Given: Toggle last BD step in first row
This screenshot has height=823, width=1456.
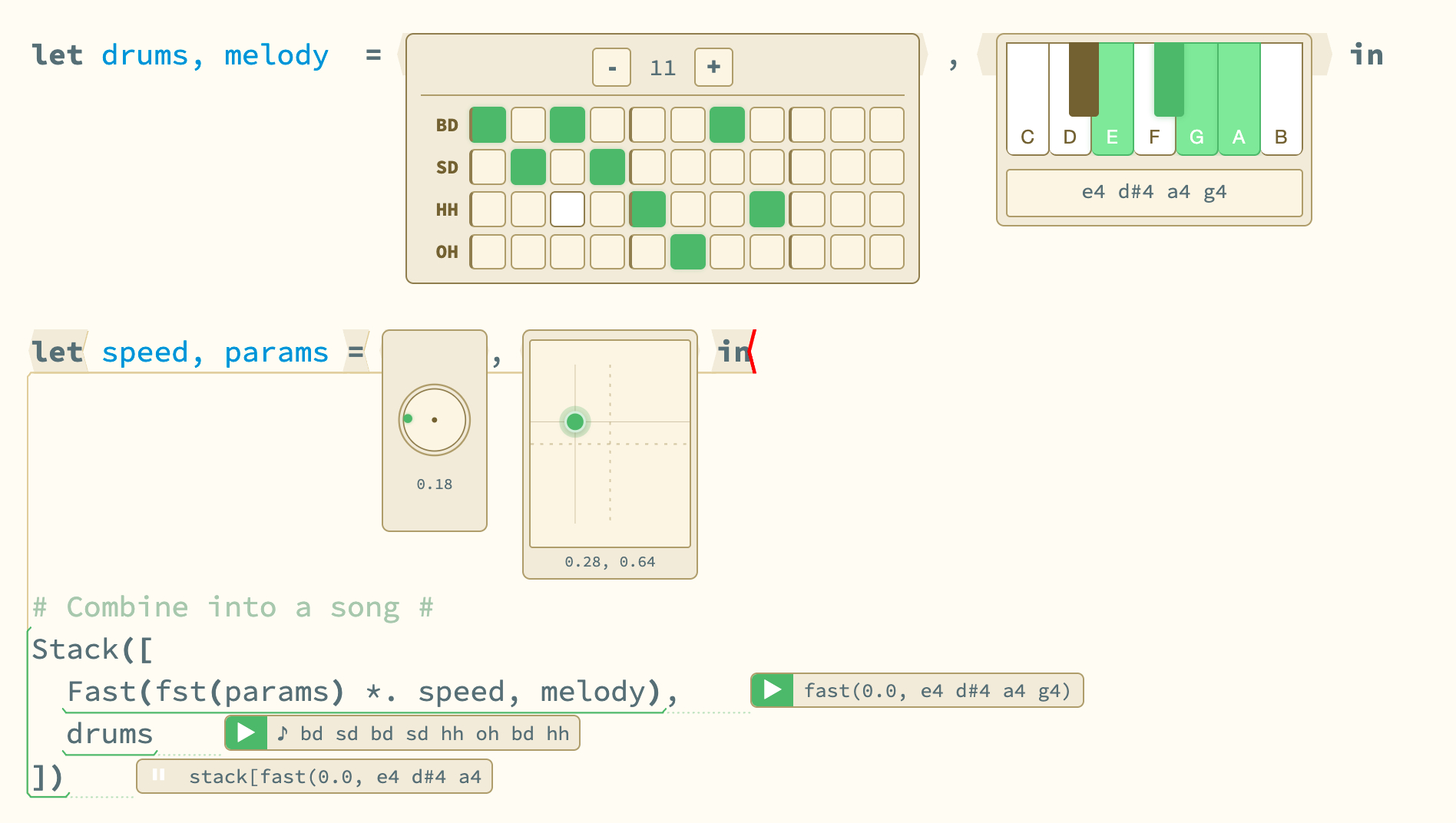Looking at the screenshot, I should pyautogui.click(x=887, y=125).
